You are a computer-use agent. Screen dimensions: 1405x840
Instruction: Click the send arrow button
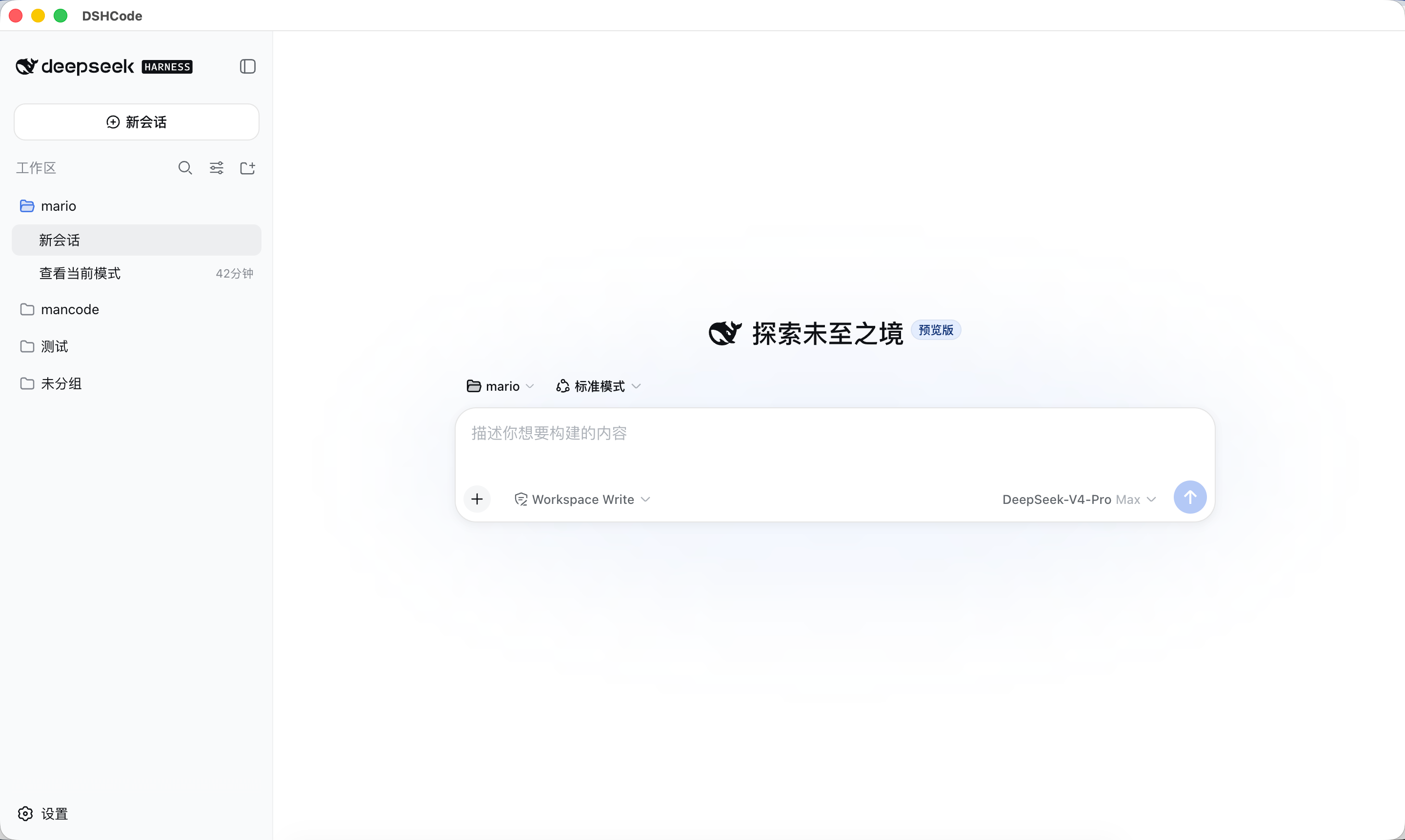tap(1190, 497)
